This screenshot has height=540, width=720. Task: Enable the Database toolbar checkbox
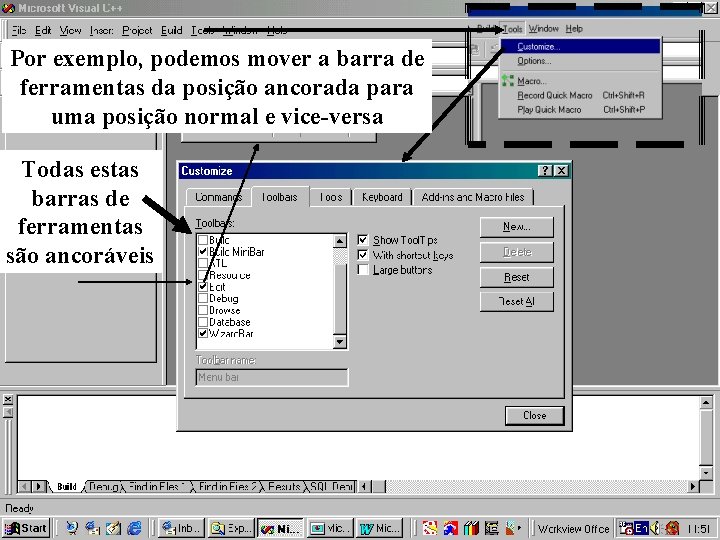point(203,322)
